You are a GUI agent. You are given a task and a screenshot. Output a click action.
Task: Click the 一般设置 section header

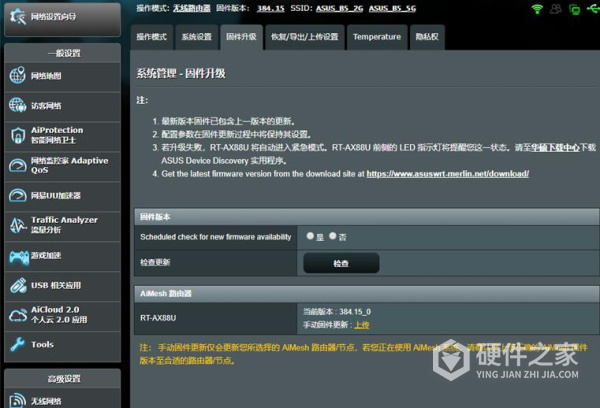[x=62, y=53]
